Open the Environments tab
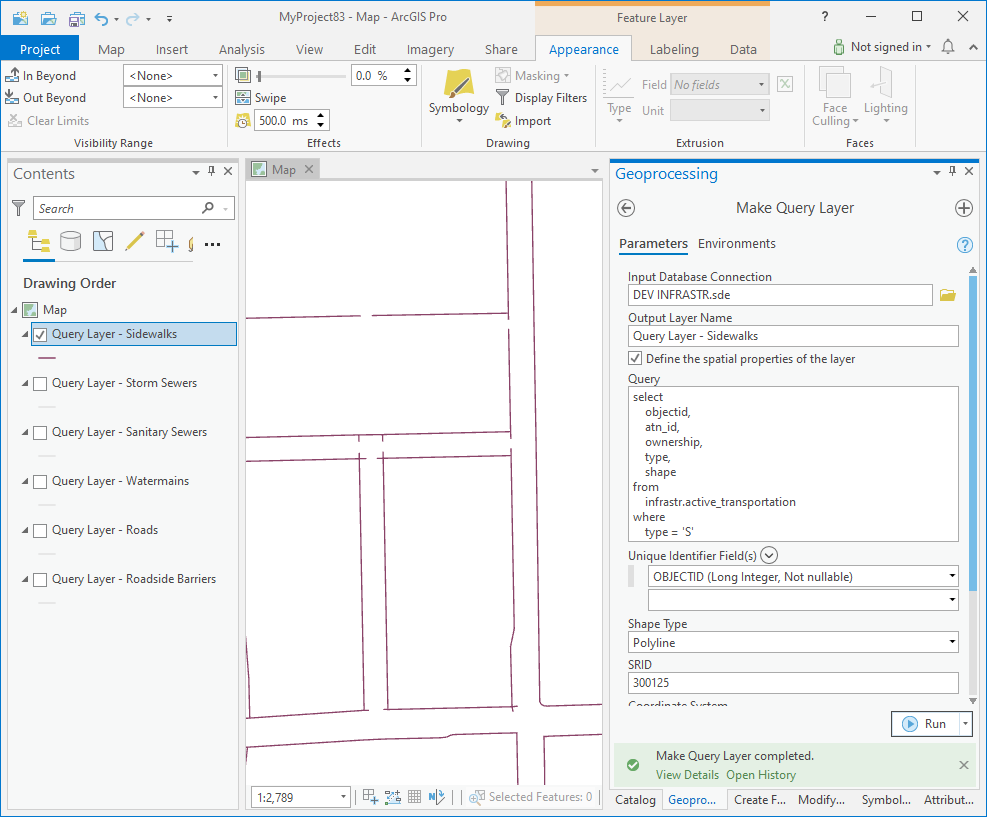987x817 pixels. (736, 244)
